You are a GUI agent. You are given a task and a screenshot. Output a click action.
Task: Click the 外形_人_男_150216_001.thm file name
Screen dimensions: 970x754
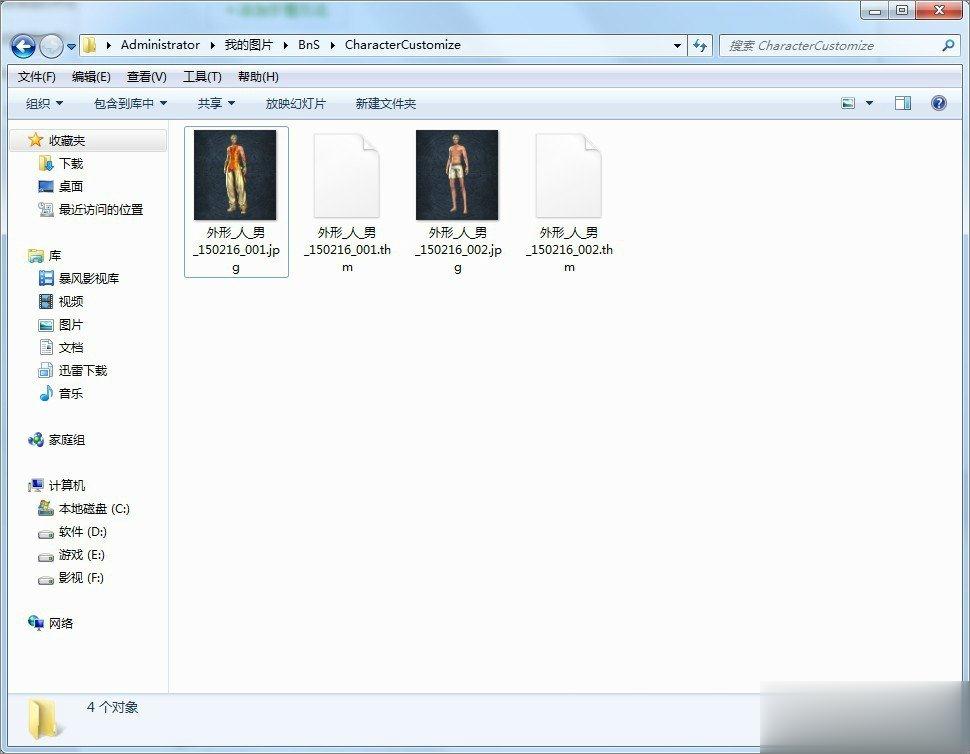click(347, 250)
